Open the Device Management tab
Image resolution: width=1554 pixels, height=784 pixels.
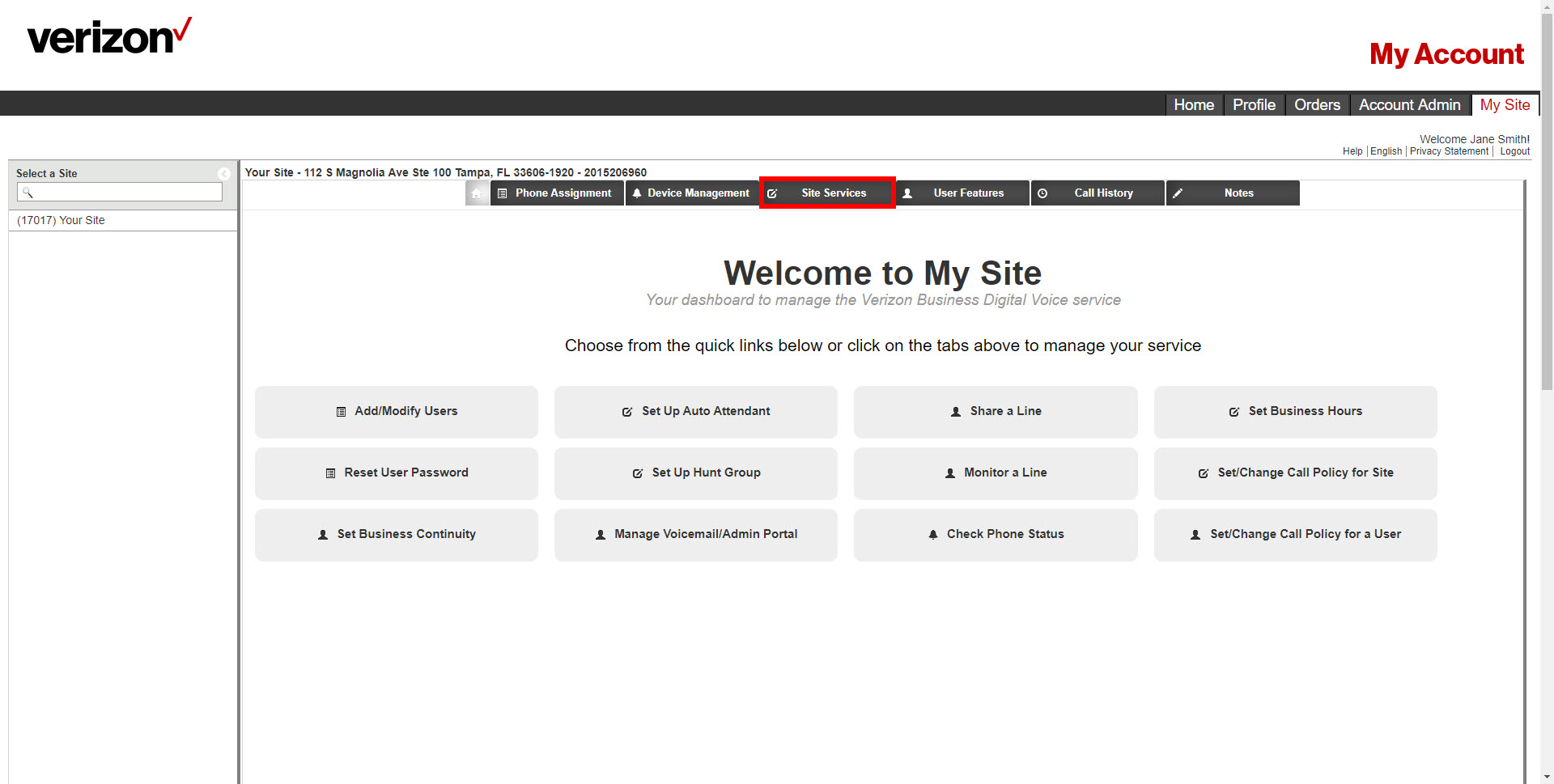coord(692,193)
